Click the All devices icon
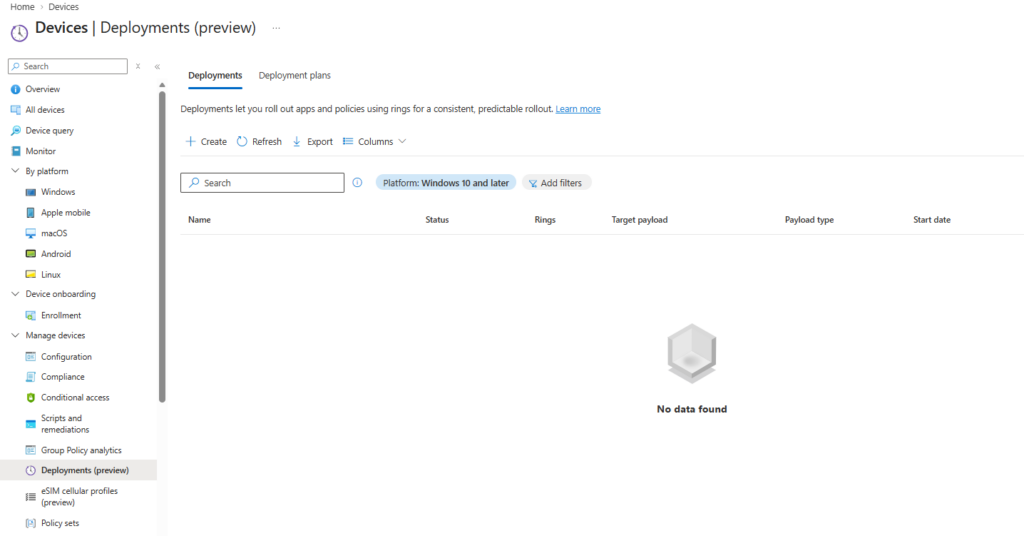 (16, 110)
